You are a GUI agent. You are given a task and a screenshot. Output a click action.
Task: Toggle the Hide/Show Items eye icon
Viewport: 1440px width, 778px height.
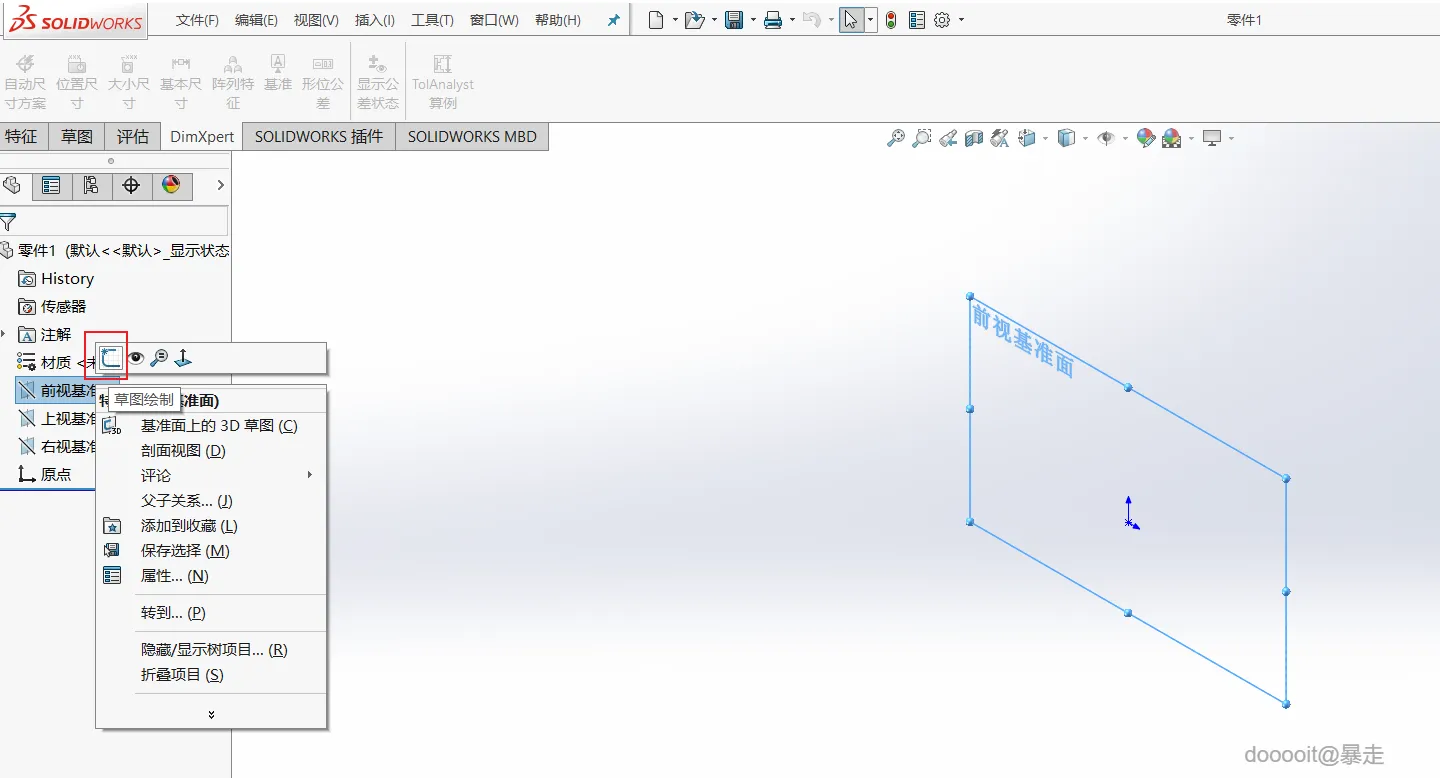[1106, 138]
